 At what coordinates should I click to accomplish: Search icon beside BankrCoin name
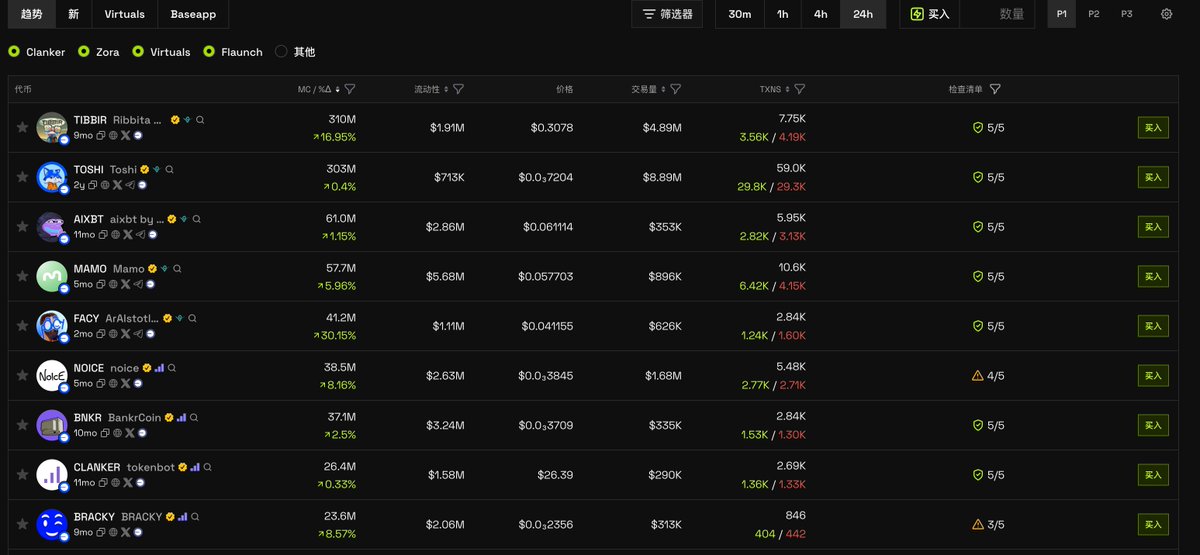point(194,418)
